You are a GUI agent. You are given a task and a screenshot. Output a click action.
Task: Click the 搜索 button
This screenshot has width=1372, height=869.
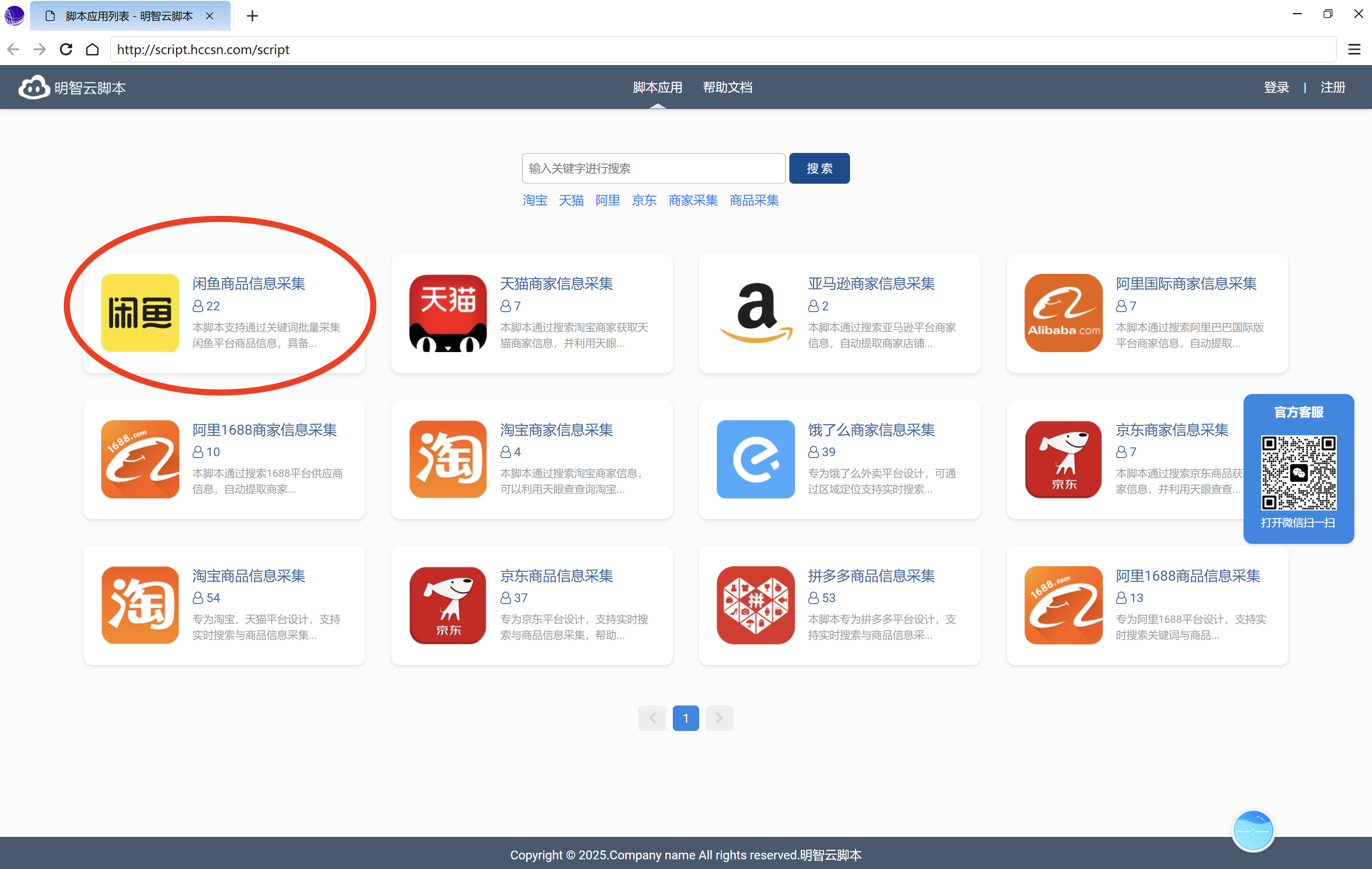(x=819, y=168)
